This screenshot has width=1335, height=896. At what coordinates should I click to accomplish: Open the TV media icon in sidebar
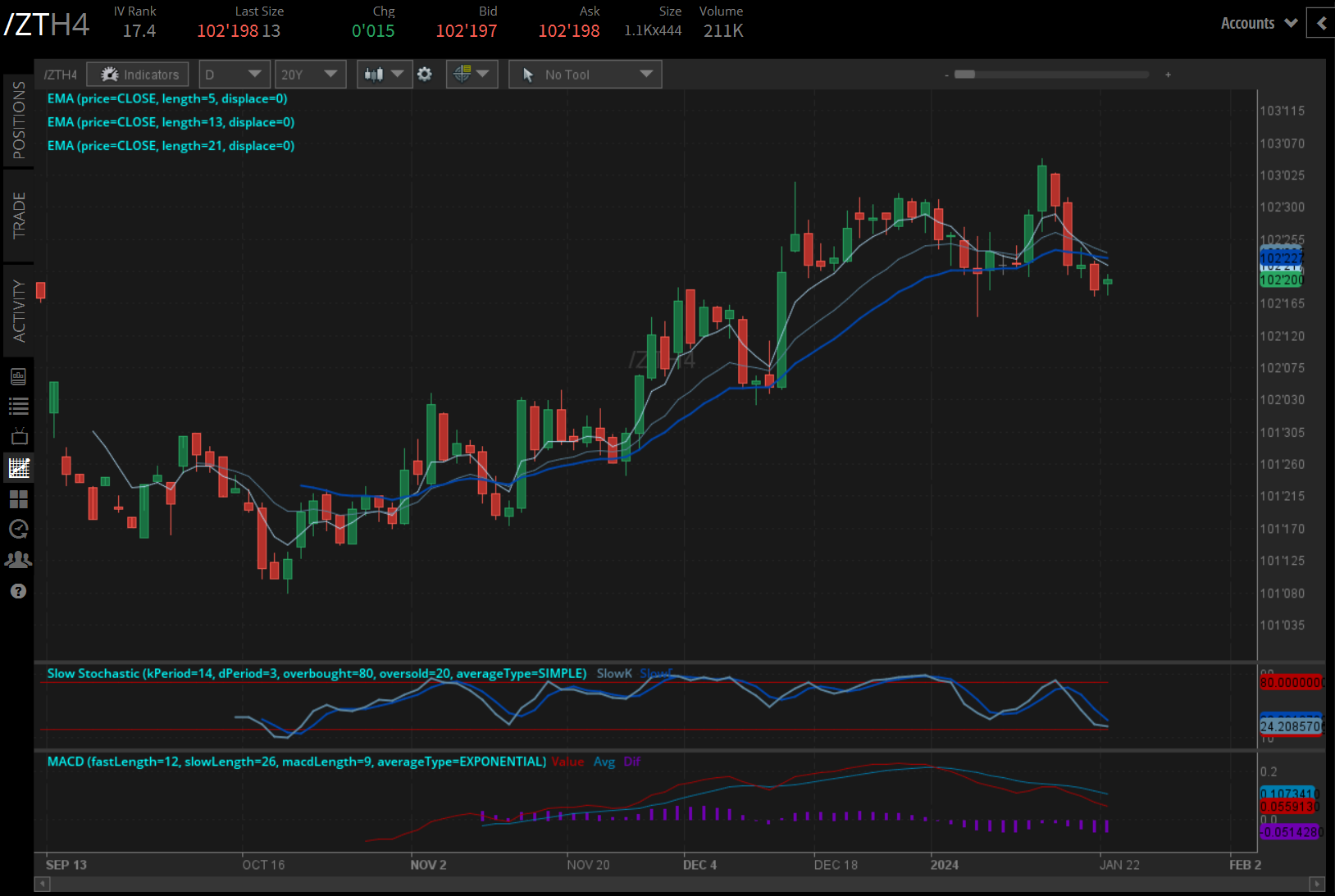click(x=18, y=437)
